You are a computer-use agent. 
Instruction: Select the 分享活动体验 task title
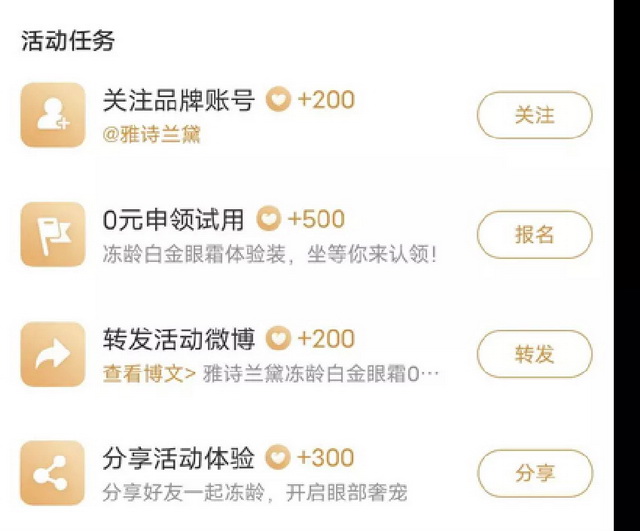(178, 458)
